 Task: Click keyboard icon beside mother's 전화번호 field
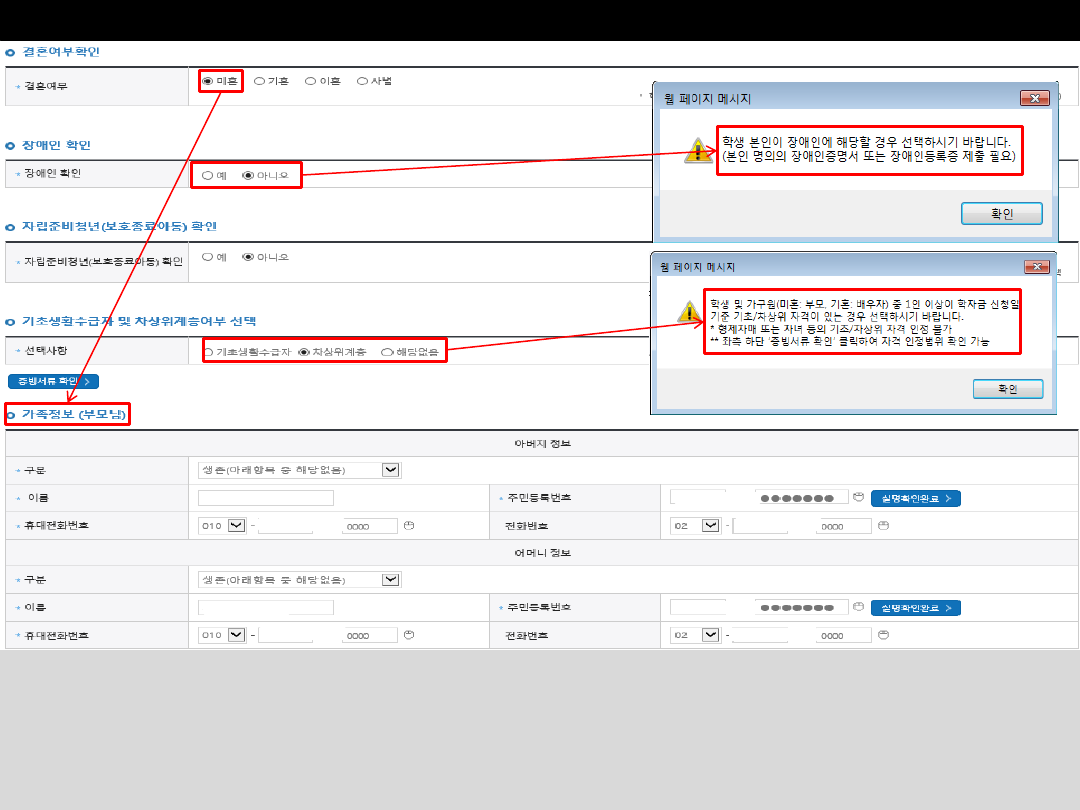click(x=882, y=635)
